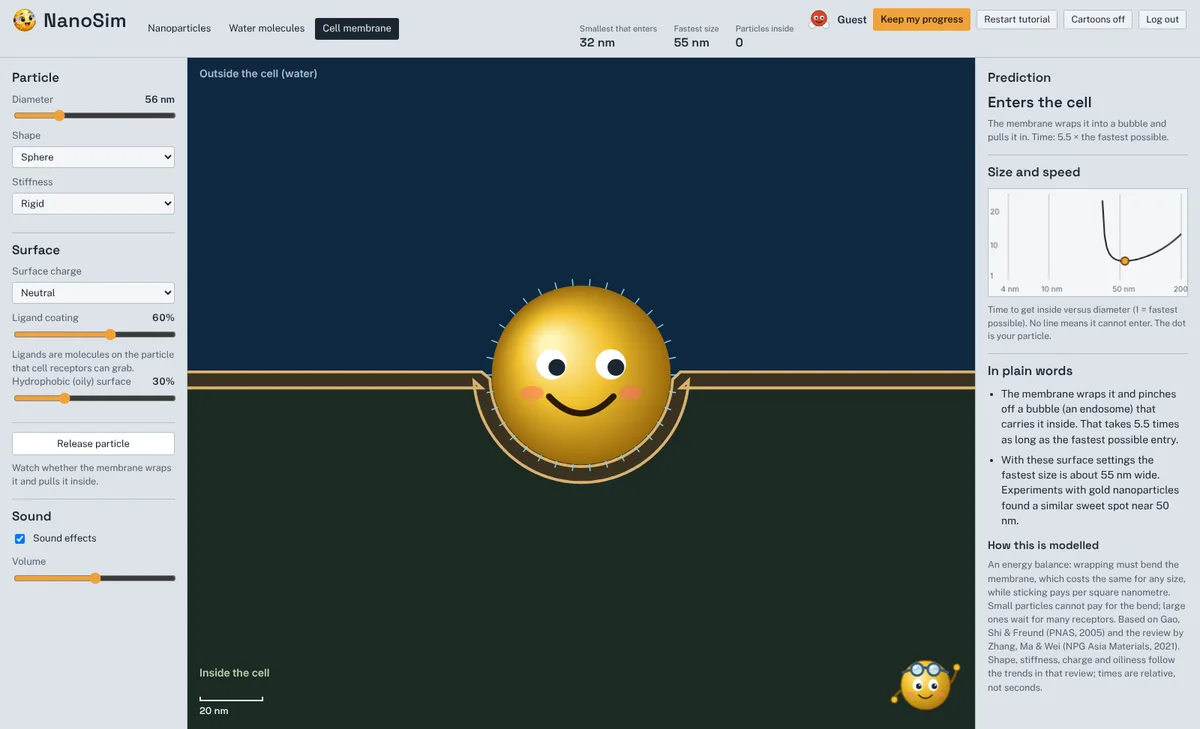Open the Stiffness dropdown
Image resolution: width=1200 pixels, height=729 pixels.
pyautogui.click(x=93, y=203)
